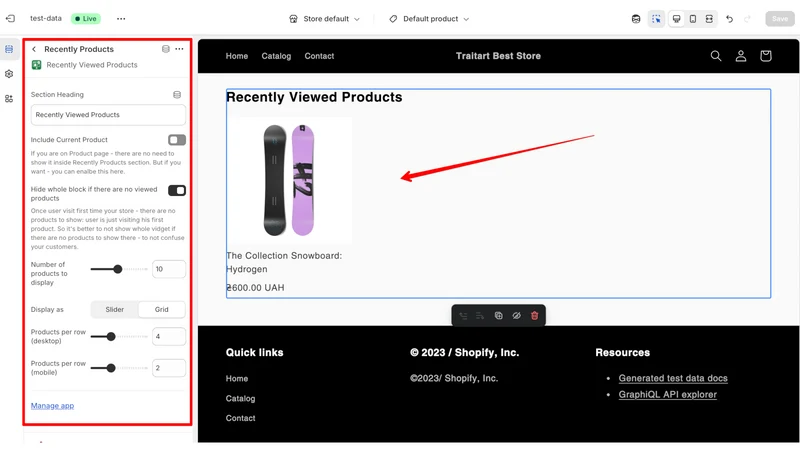This screenshot has width=800, height=450.
Task: Click Catalog in store header menu
Action: [x=276, y=56]
